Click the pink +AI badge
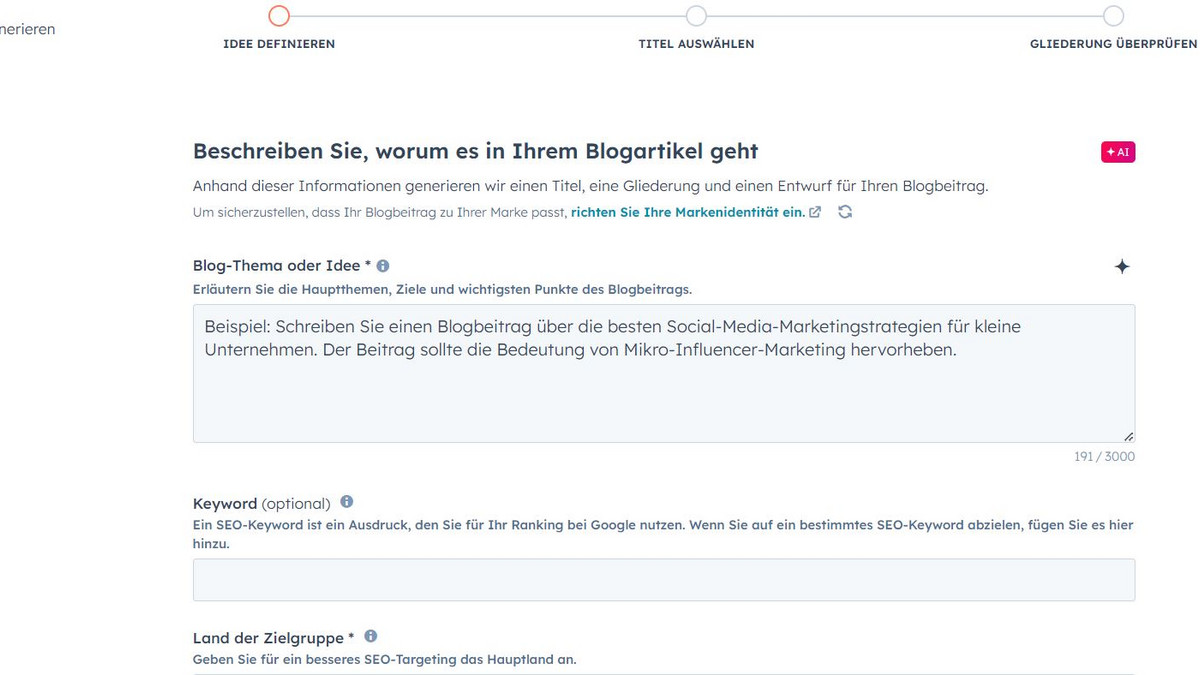Viewport: 1200px width, 675px height. [x=1118, y=152]
